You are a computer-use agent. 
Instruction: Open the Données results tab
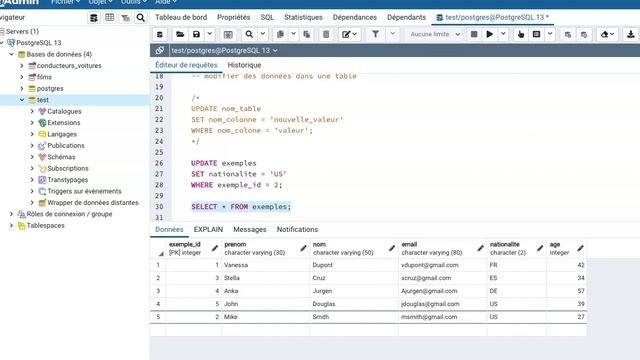(169, 229)
